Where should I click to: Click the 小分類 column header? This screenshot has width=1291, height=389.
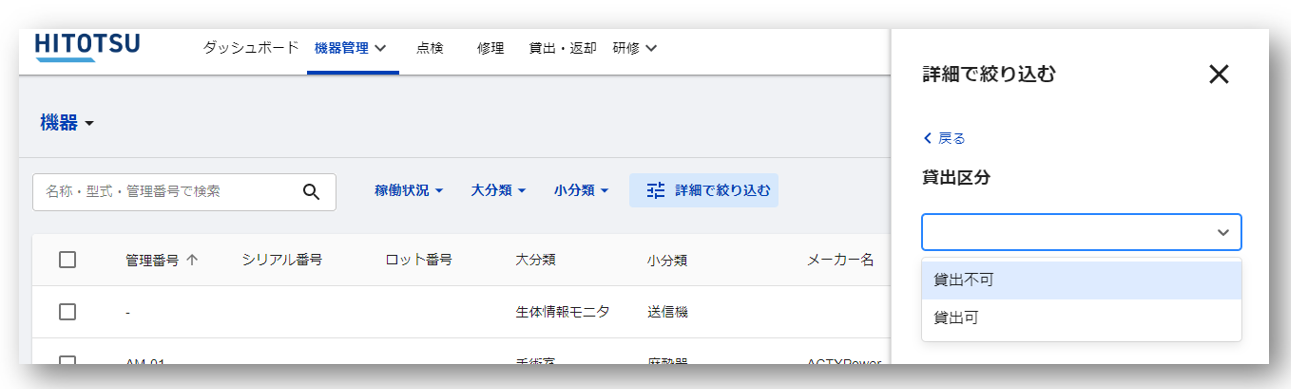667,260
